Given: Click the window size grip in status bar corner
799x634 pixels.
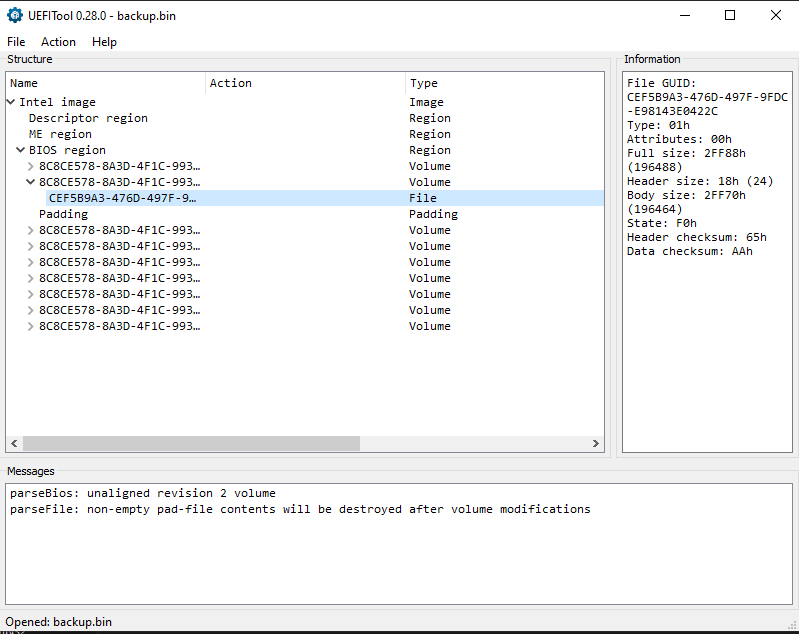Looking at the screenshot, I should pyautogui.click(x=792, y=625).
